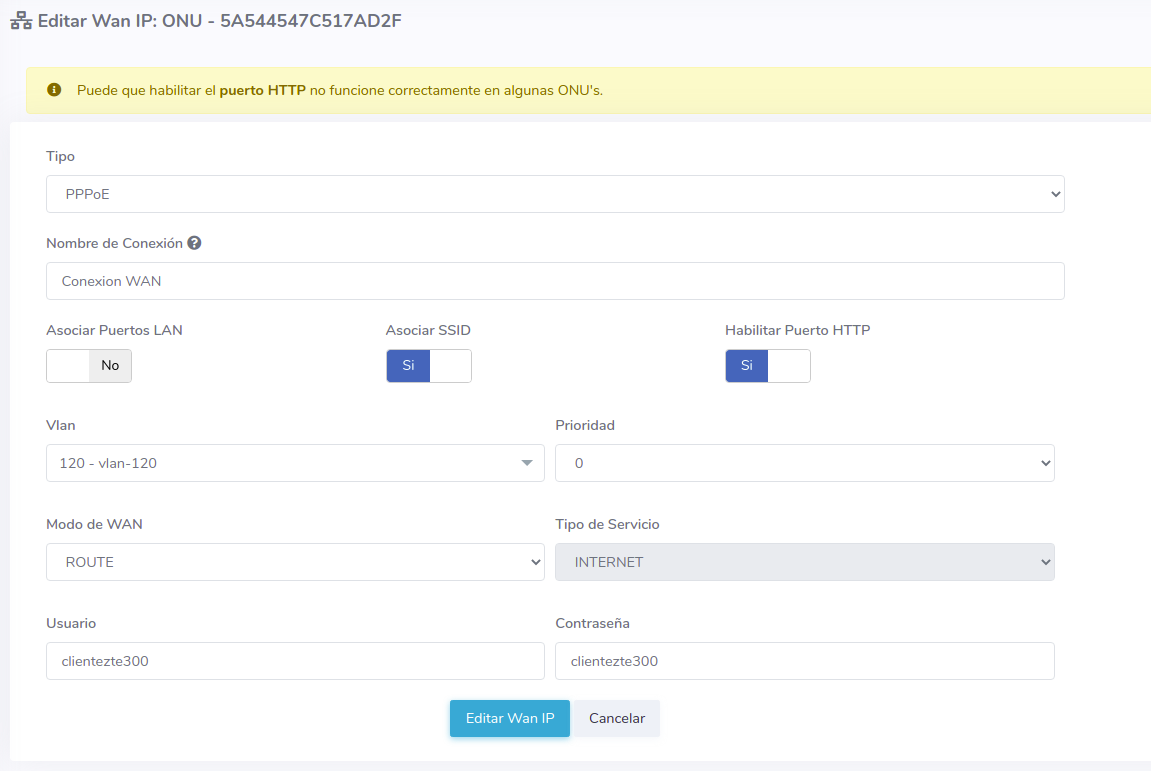Click the bold puerto HTTP text in the alert
The width and height of the screenshot is (1151, 771).
262,90
